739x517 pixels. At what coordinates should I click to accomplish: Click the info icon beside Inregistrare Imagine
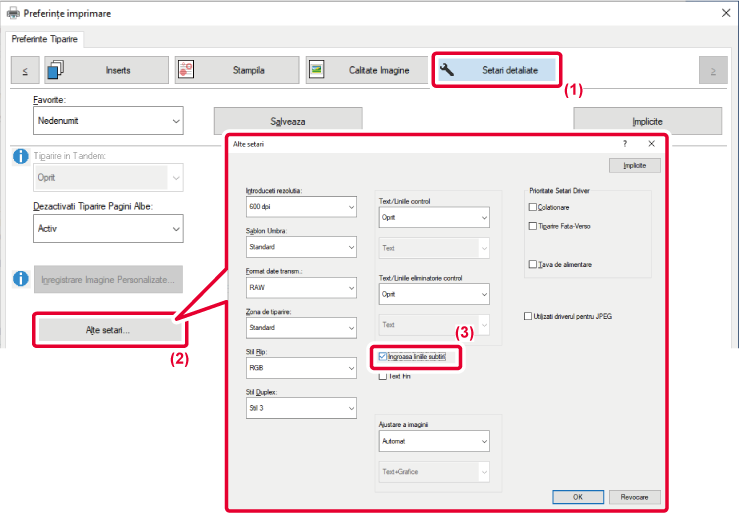(19, 279)
